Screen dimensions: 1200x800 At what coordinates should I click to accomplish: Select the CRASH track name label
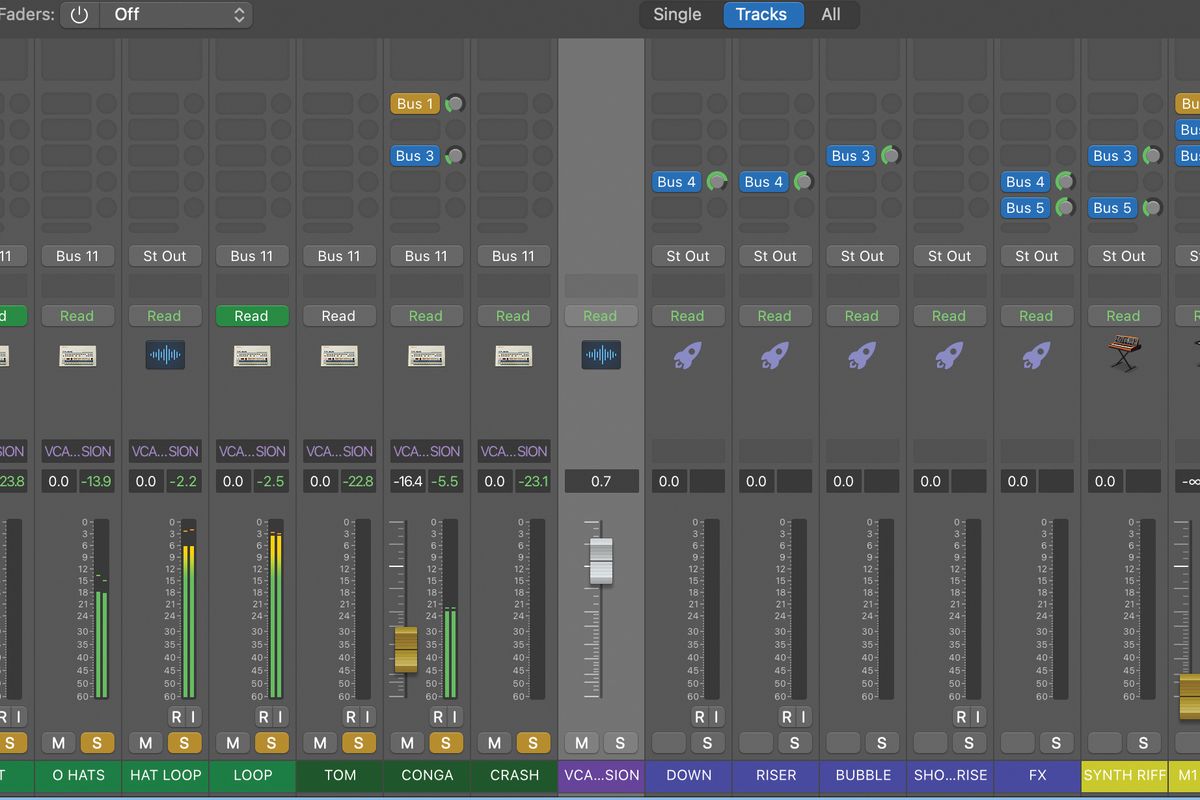513,775
